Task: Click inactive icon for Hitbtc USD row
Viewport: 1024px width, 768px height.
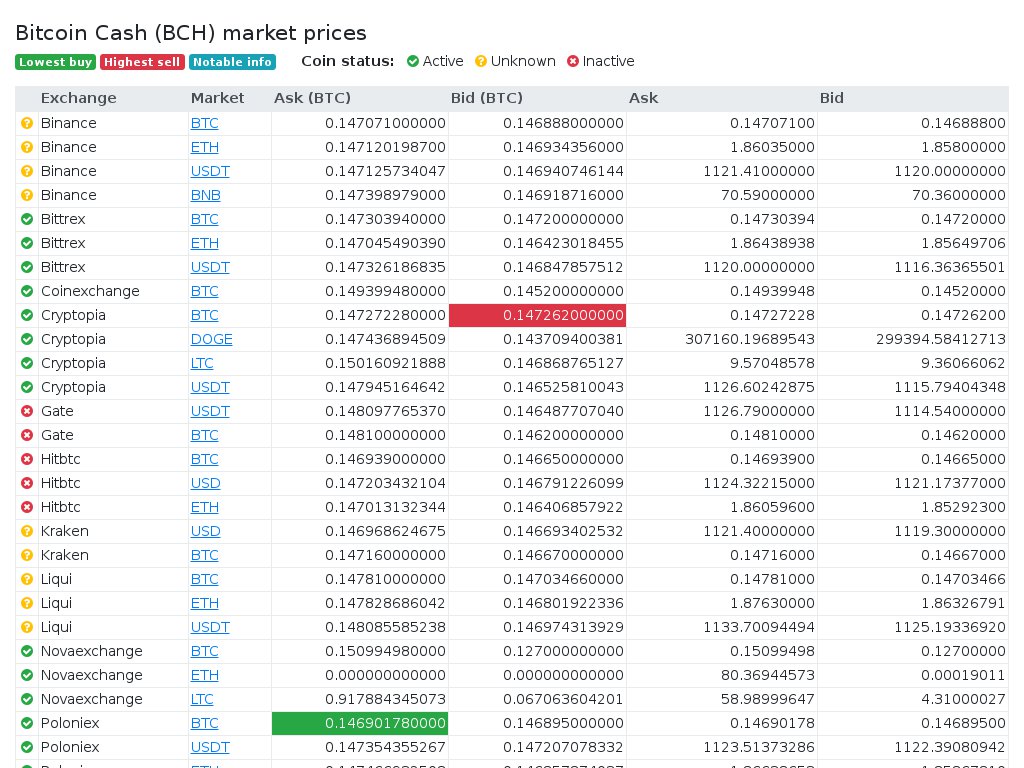Action: 27,483
